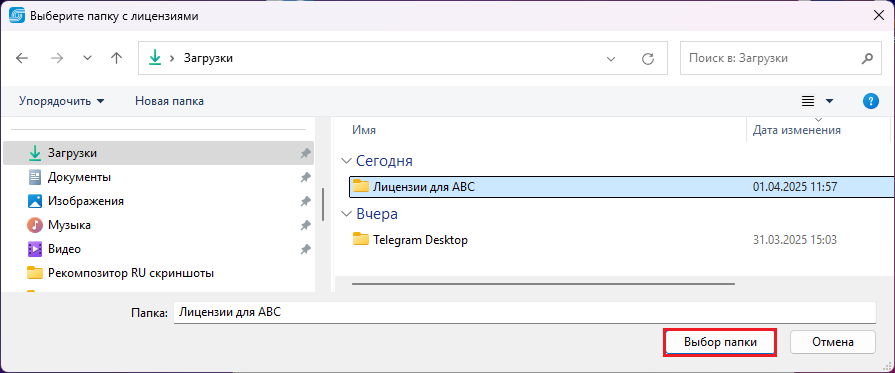Collapse the Вчера group
Viewport: 895px width, 373px height.
click(x=345, y=214)
